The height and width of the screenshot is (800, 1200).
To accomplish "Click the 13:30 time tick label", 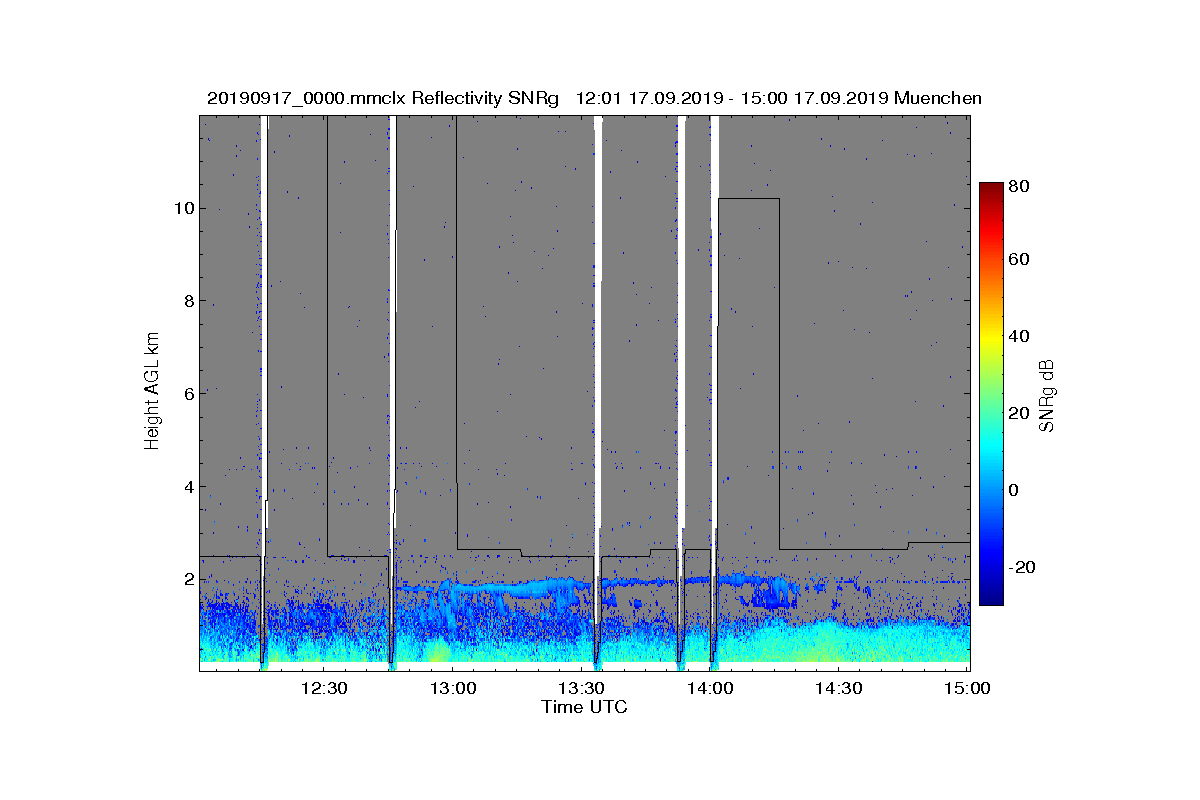I will (582, 688).
